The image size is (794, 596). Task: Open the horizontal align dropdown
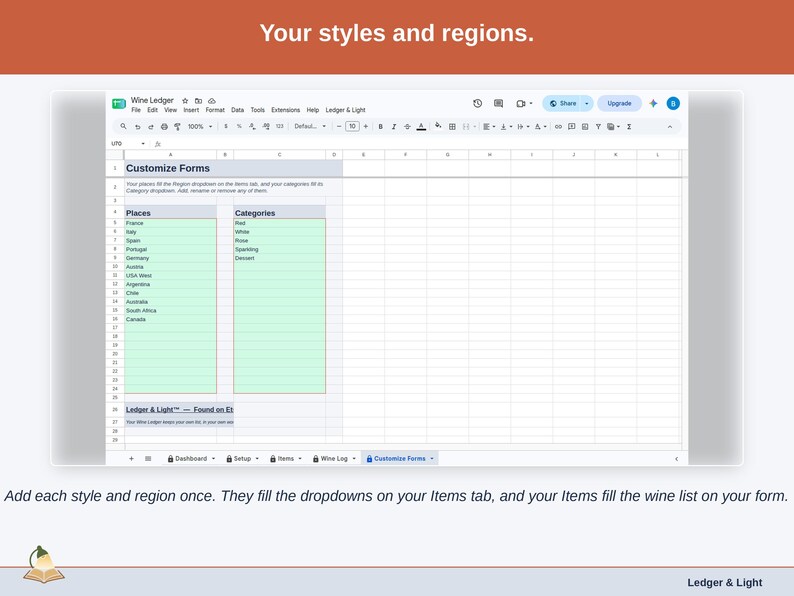(489, 127)
